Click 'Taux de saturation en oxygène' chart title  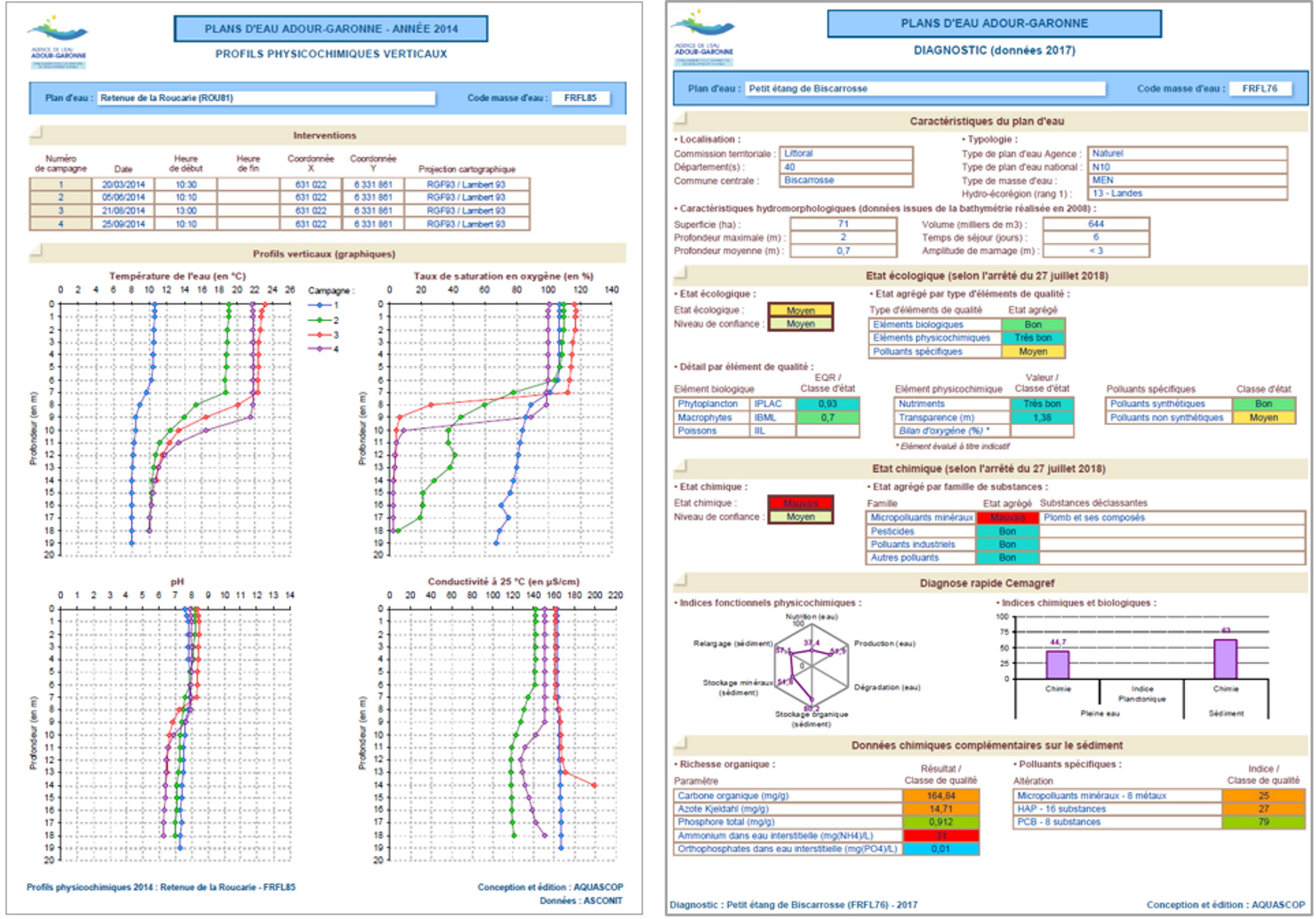pyautogui.click(x=503, y=275)
